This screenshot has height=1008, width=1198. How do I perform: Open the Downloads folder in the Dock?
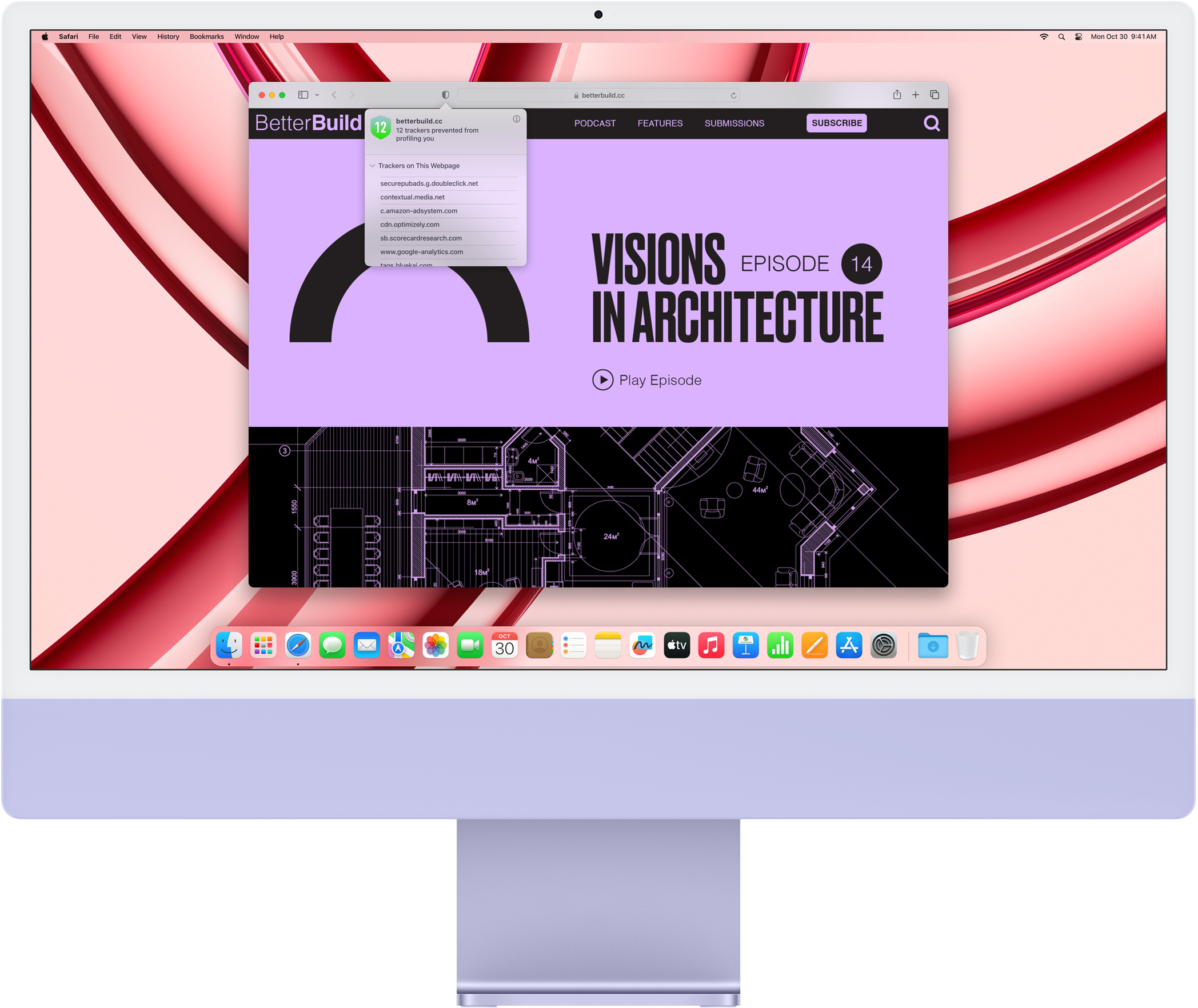click(x=933, y=646)
